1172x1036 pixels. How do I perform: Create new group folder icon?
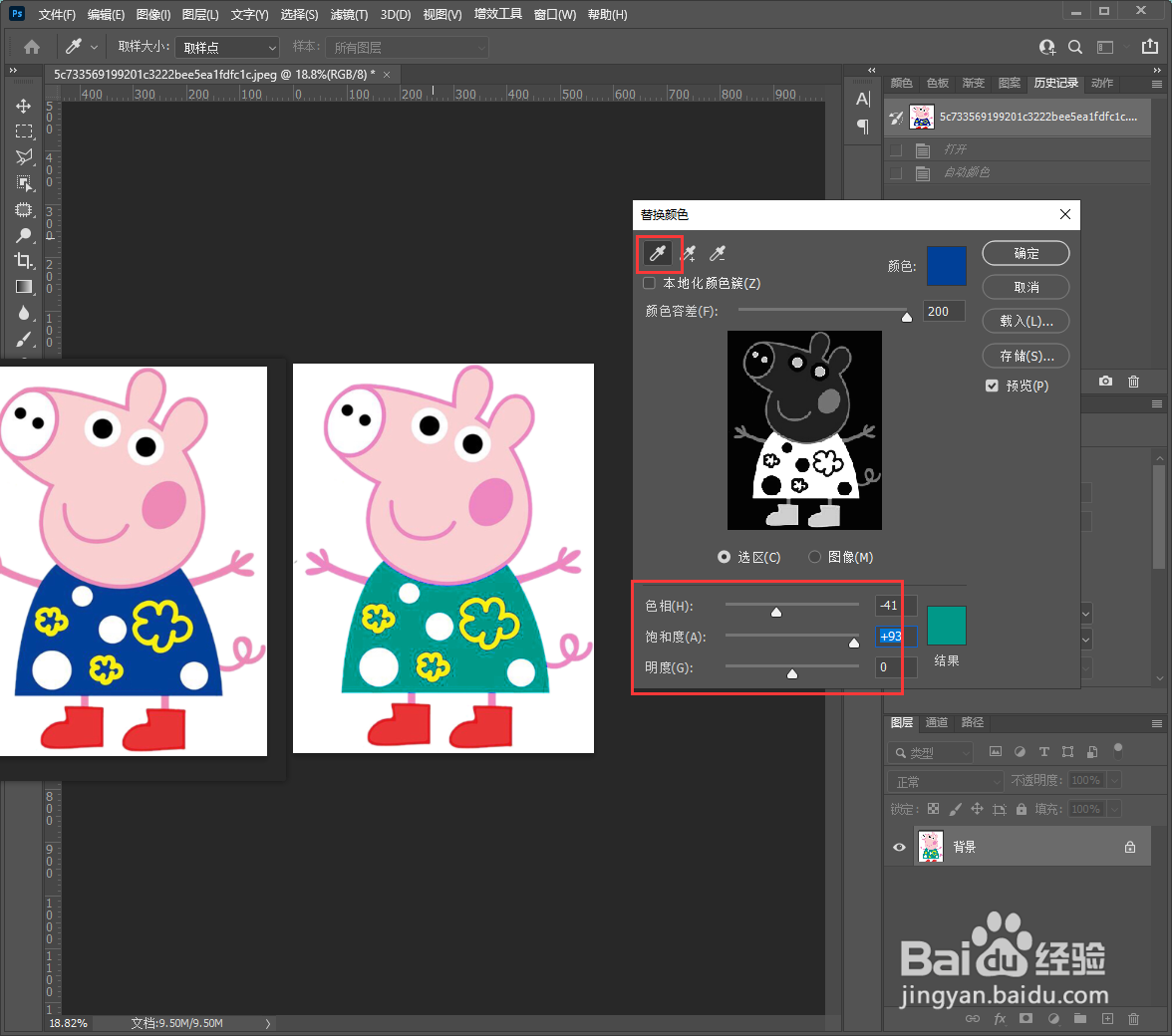coord(1080,1018)
